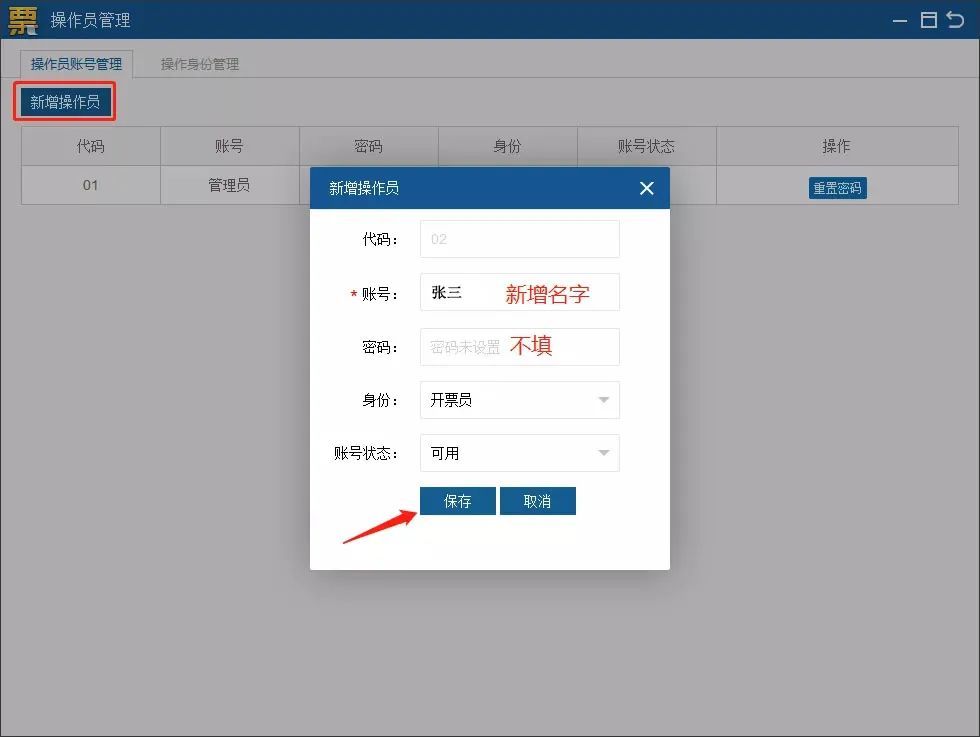Screen dimensions: 980x737
Task: Click the gold 票 app logo
Action: click(22, 19)
